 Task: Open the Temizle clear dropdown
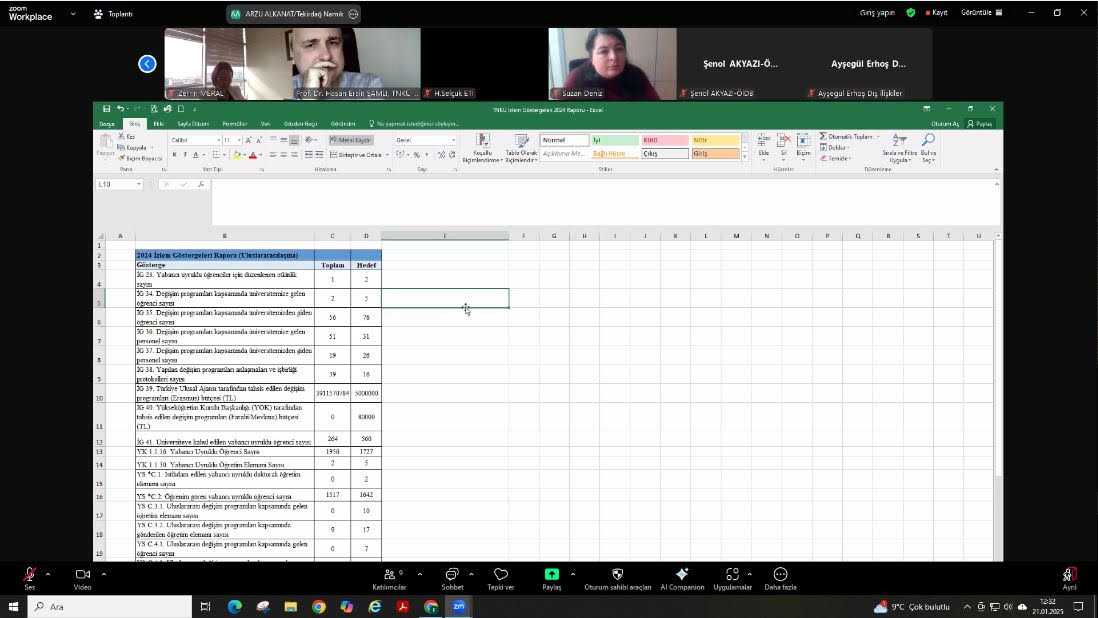click(x=834, y=158)
